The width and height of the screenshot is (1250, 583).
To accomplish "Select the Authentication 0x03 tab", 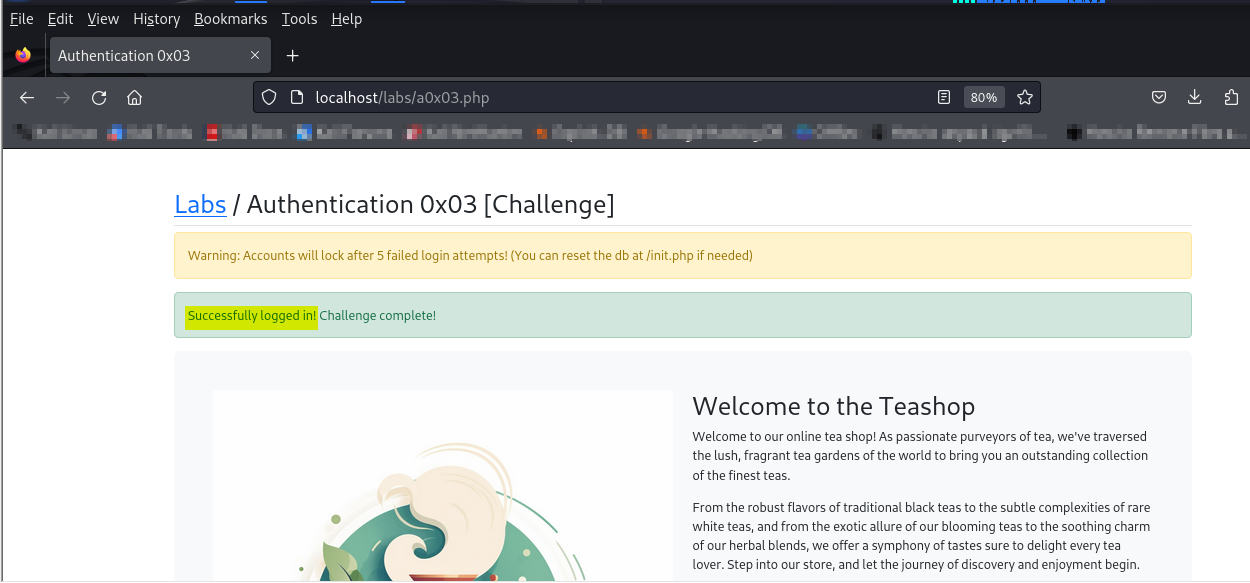I will 160,55.
